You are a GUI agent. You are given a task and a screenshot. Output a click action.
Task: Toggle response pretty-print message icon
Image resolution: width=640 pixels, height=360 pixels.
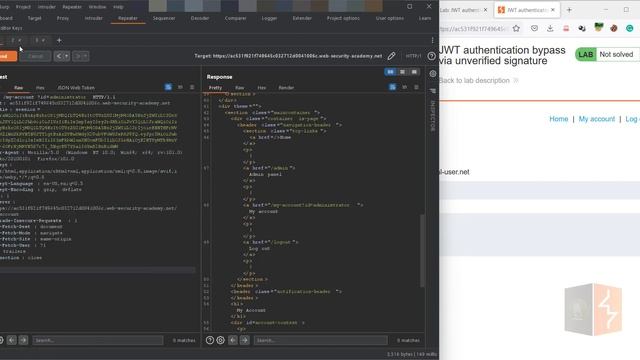(x=392, y=87)
